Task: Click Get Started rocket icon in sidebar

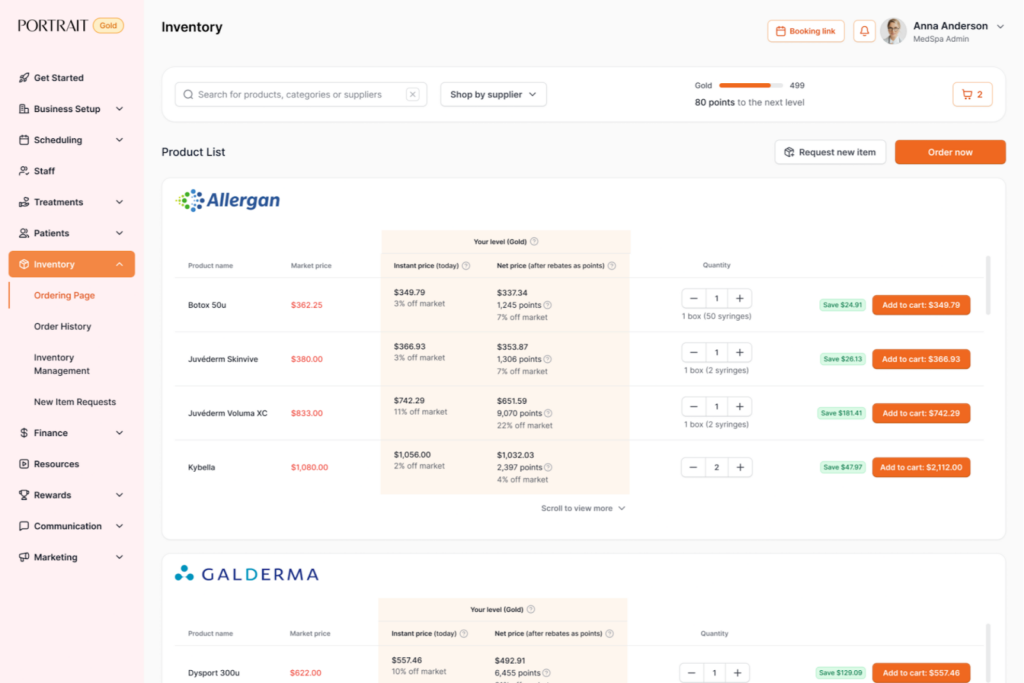Action: pos(24,78)
